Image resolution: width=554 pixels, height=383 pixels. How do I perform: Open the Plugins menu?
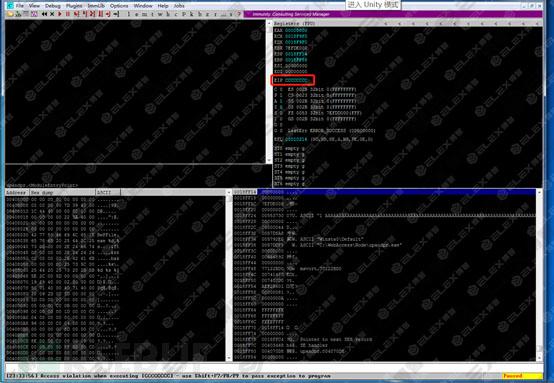tap(74, 6)
